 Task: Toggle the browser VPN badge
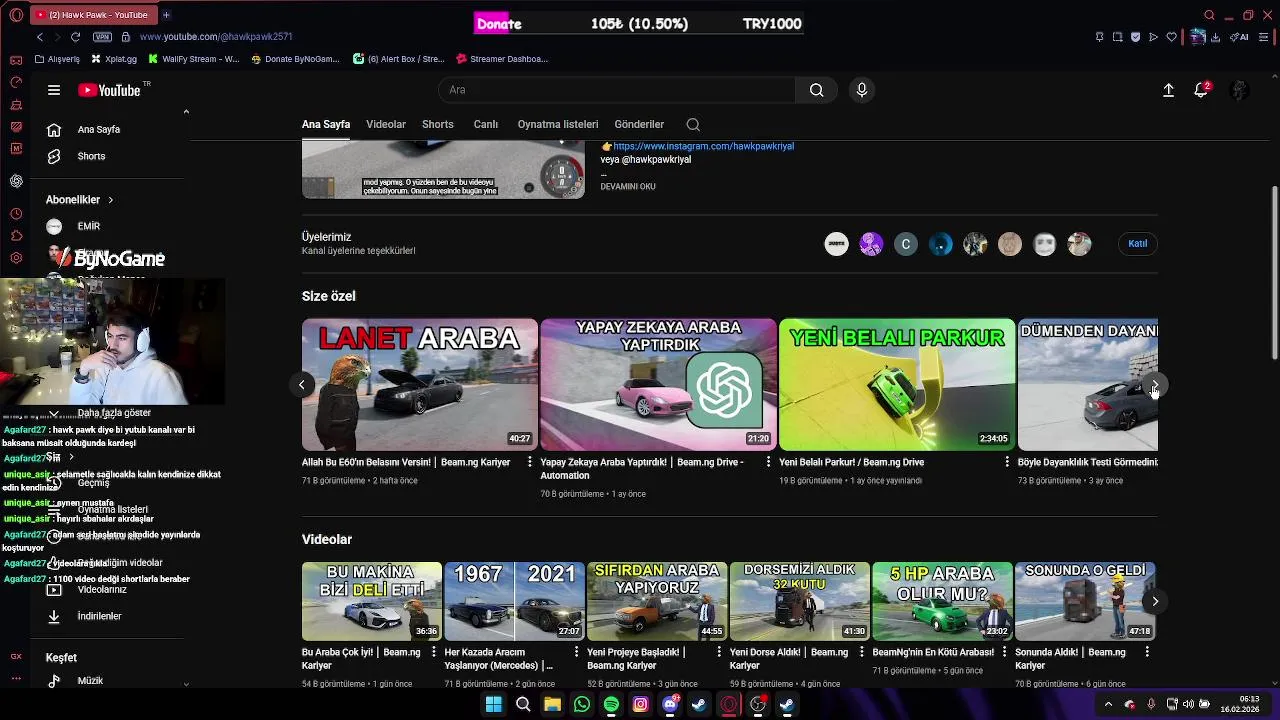[101, 37]
